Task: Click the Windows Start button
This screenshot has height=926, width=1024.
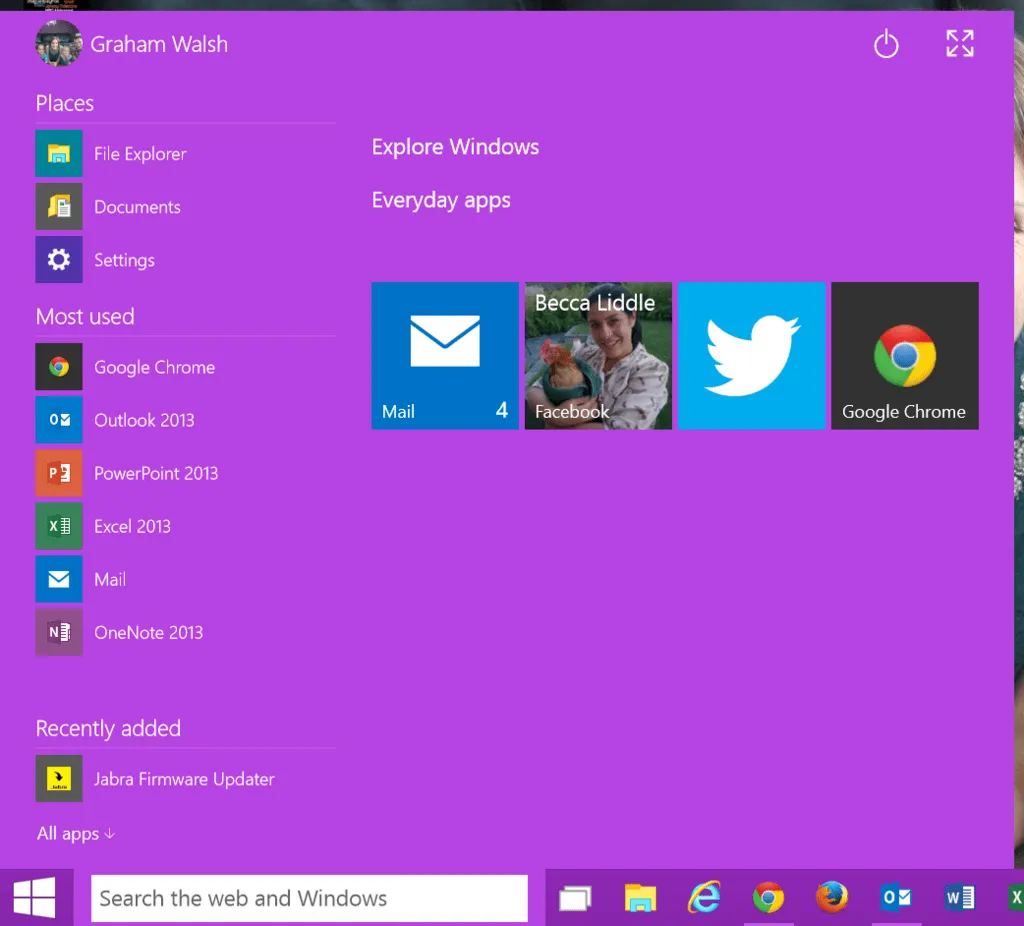Action: pos(35,898)
